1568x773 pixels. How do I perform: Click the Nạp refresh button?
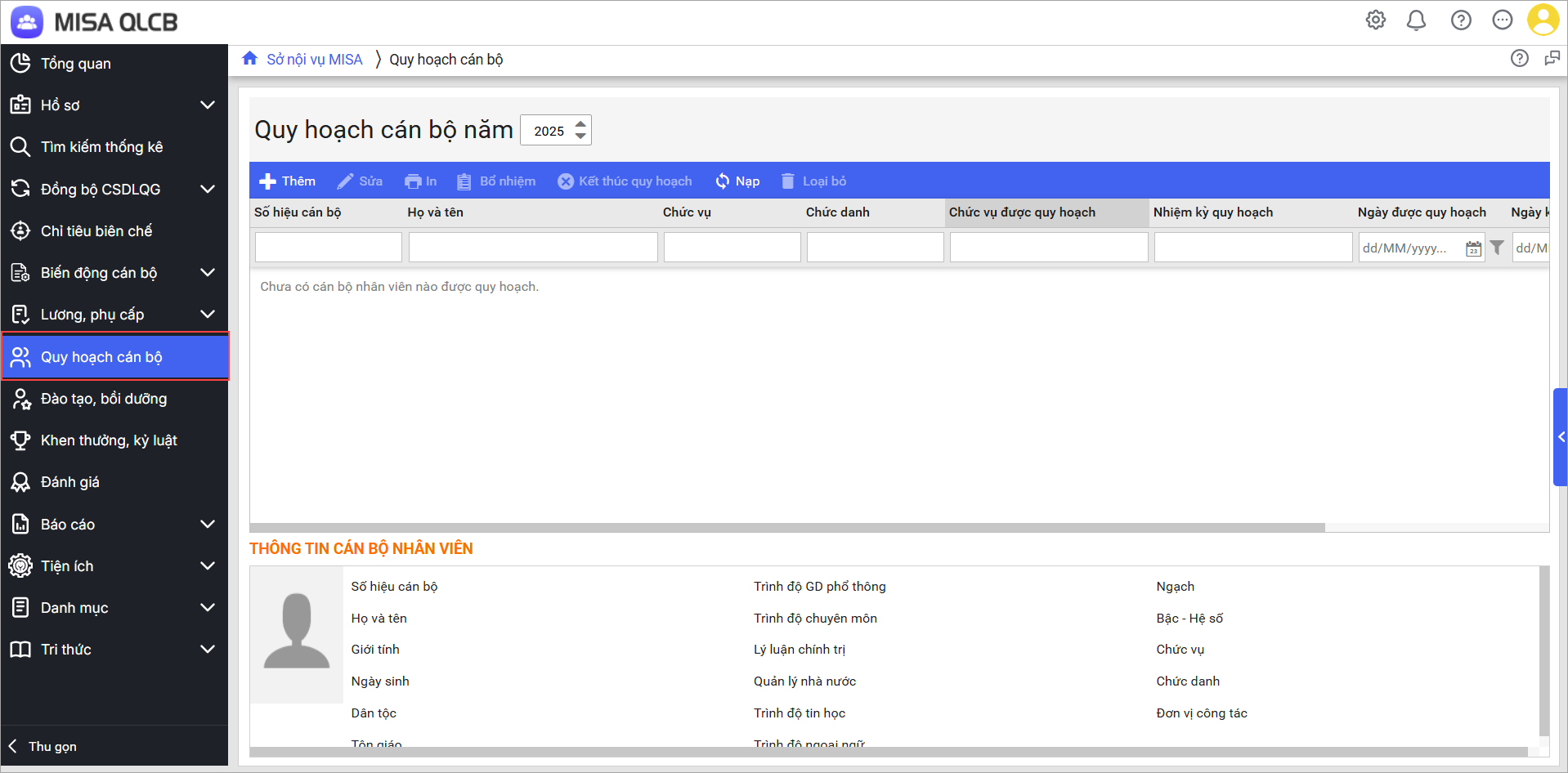tap(737, 181)
